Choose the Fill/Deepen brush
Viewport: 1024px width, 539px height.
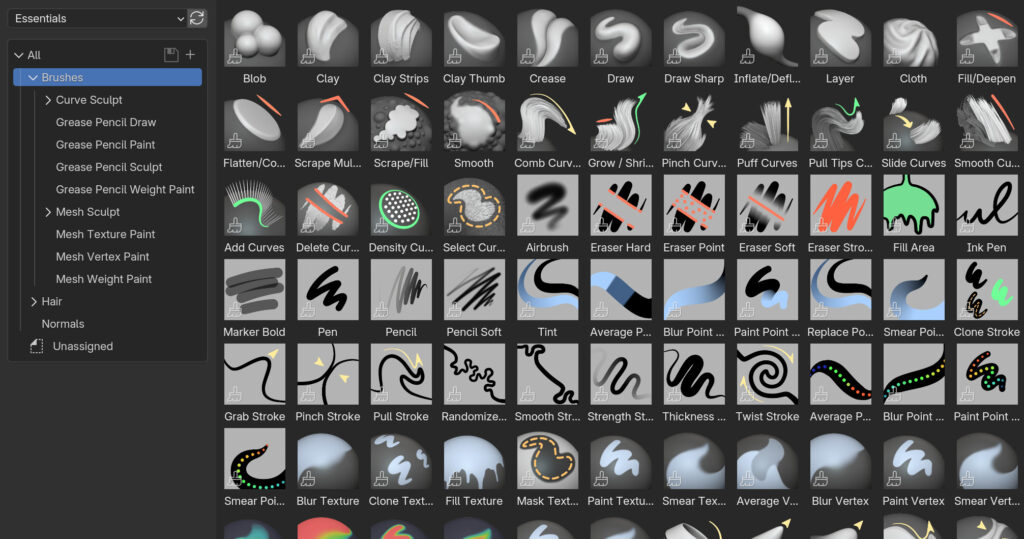(x=987, y=37)
